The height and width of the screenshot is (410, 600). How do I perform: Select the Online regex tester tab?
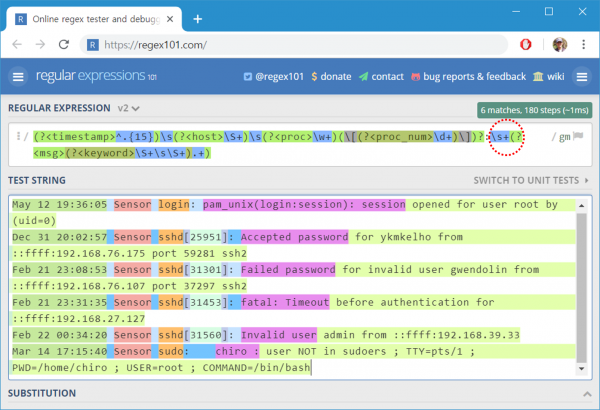[94, 19]
